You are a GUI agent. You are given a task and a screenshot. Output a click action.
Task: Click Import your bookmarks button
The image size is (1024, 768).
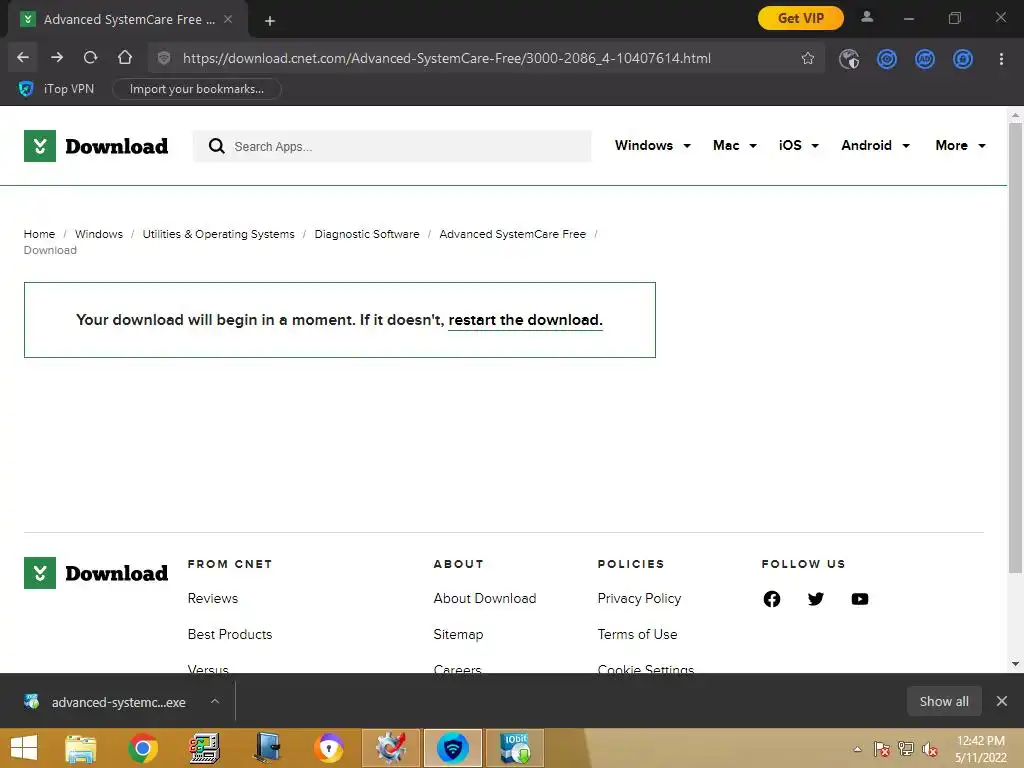point(197,89)
